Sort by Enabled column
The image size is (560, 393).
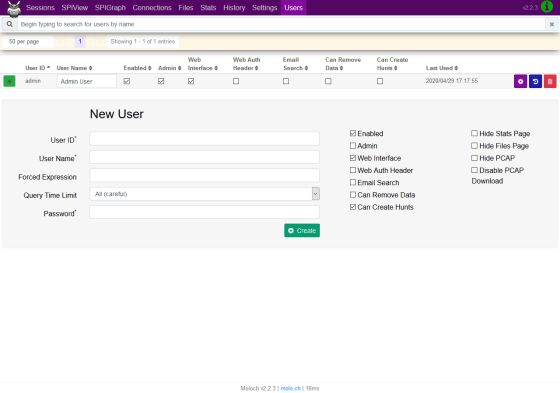click(x=138, y=68)
